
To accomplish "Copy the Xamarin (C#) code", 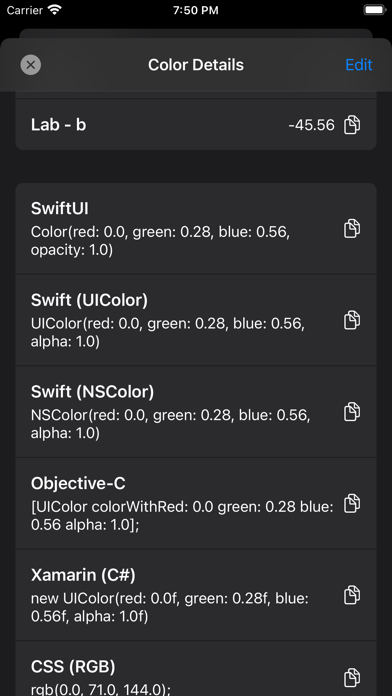I will click(352, 595).
